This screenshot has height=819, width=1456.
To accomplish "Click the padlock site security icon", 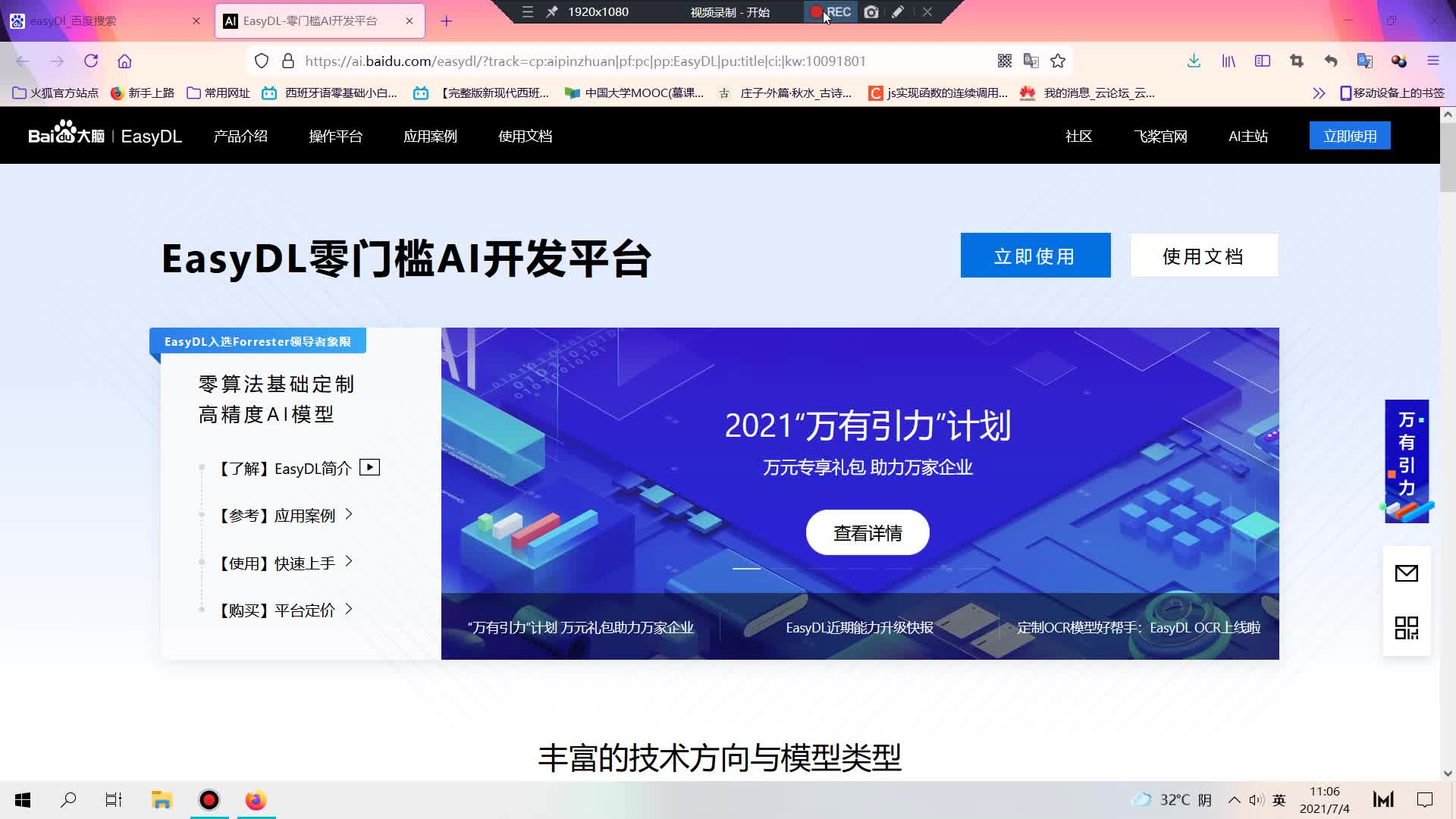I will click(x=288, y=61).
